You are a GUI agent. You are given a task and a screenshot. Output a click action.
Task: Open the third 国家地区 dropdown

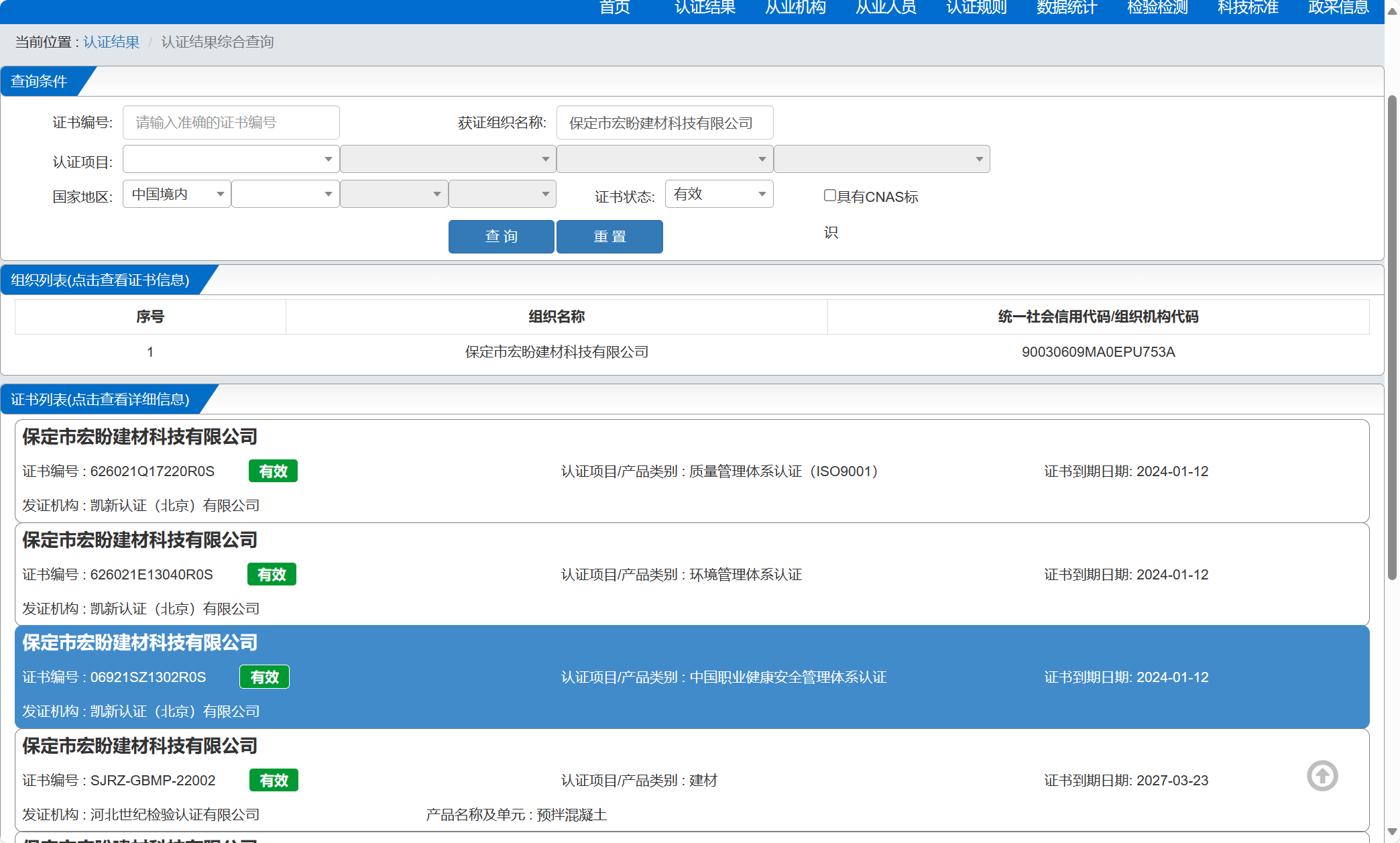pyautogui.click(x=394, y=194)
